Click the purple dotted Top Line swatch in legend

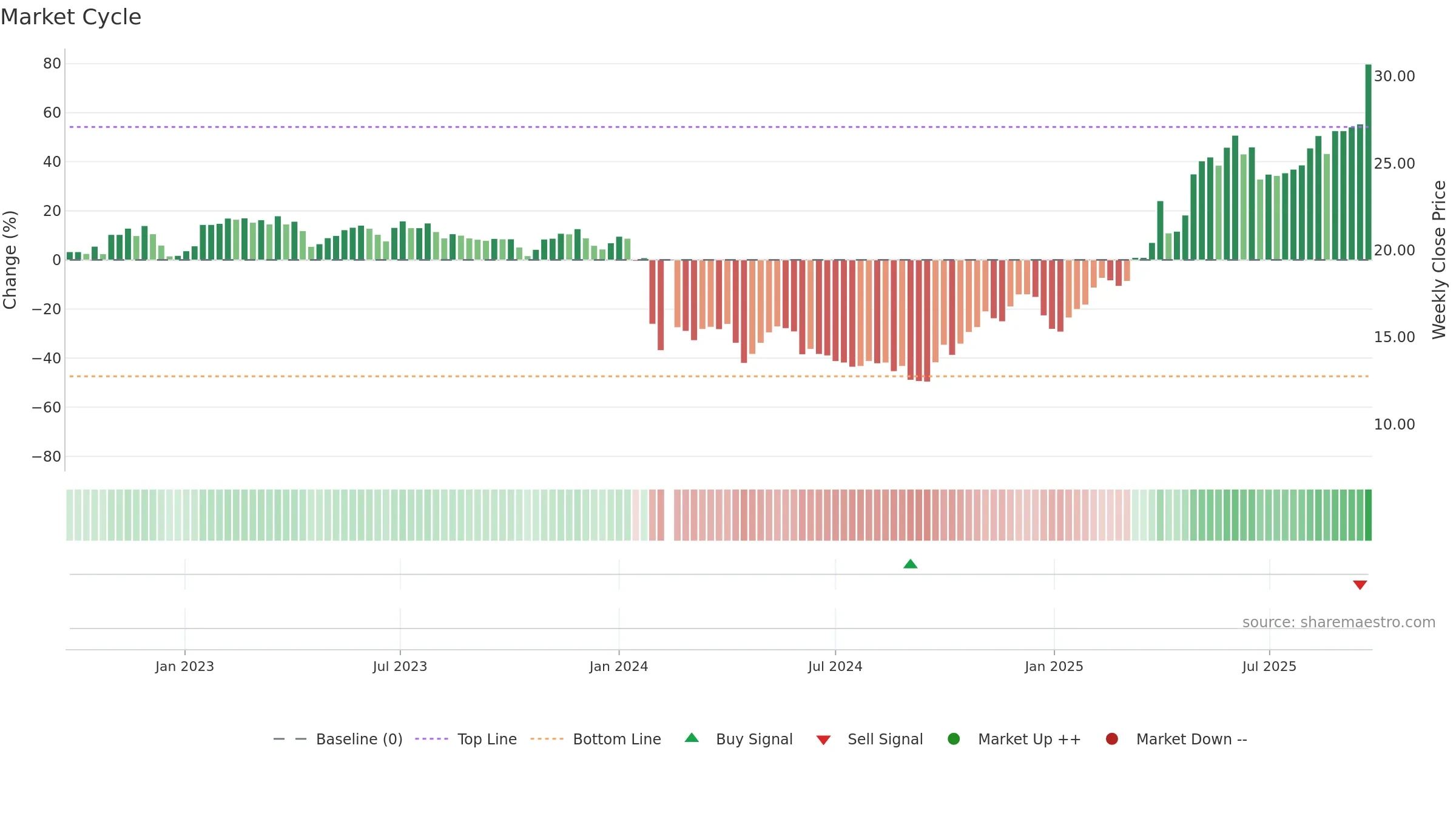pos(431,739)
